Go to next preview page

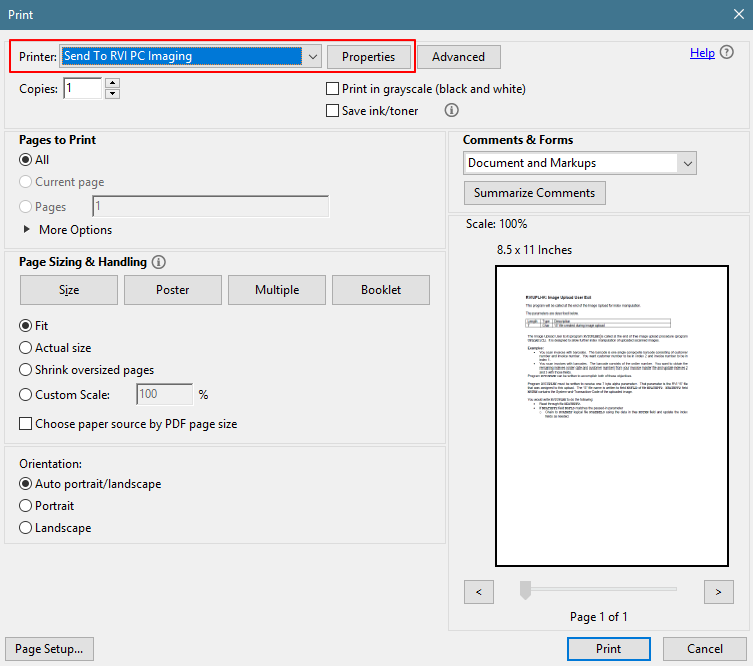click(718, 592)
